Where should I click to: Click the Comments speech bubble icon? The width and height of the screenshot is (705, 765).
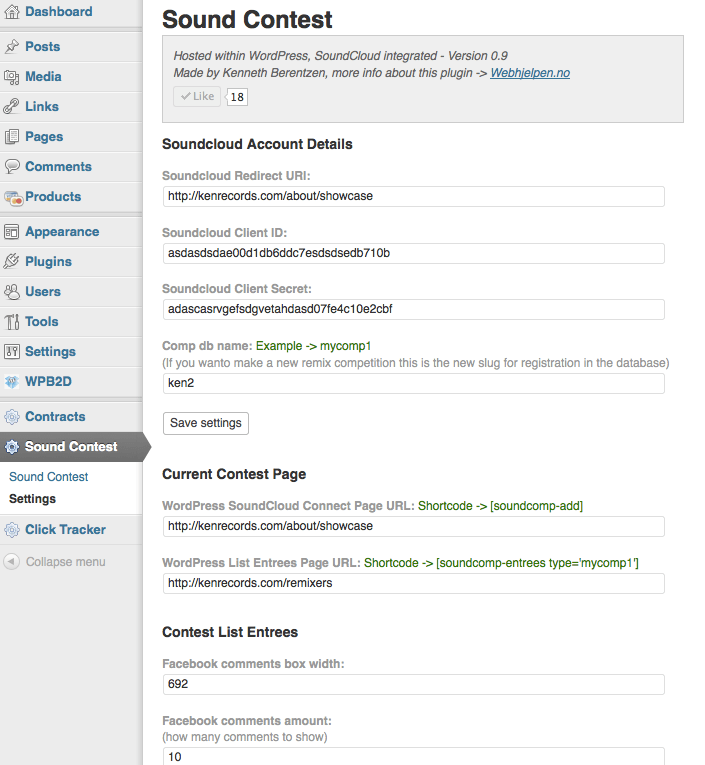click(12, 166)
